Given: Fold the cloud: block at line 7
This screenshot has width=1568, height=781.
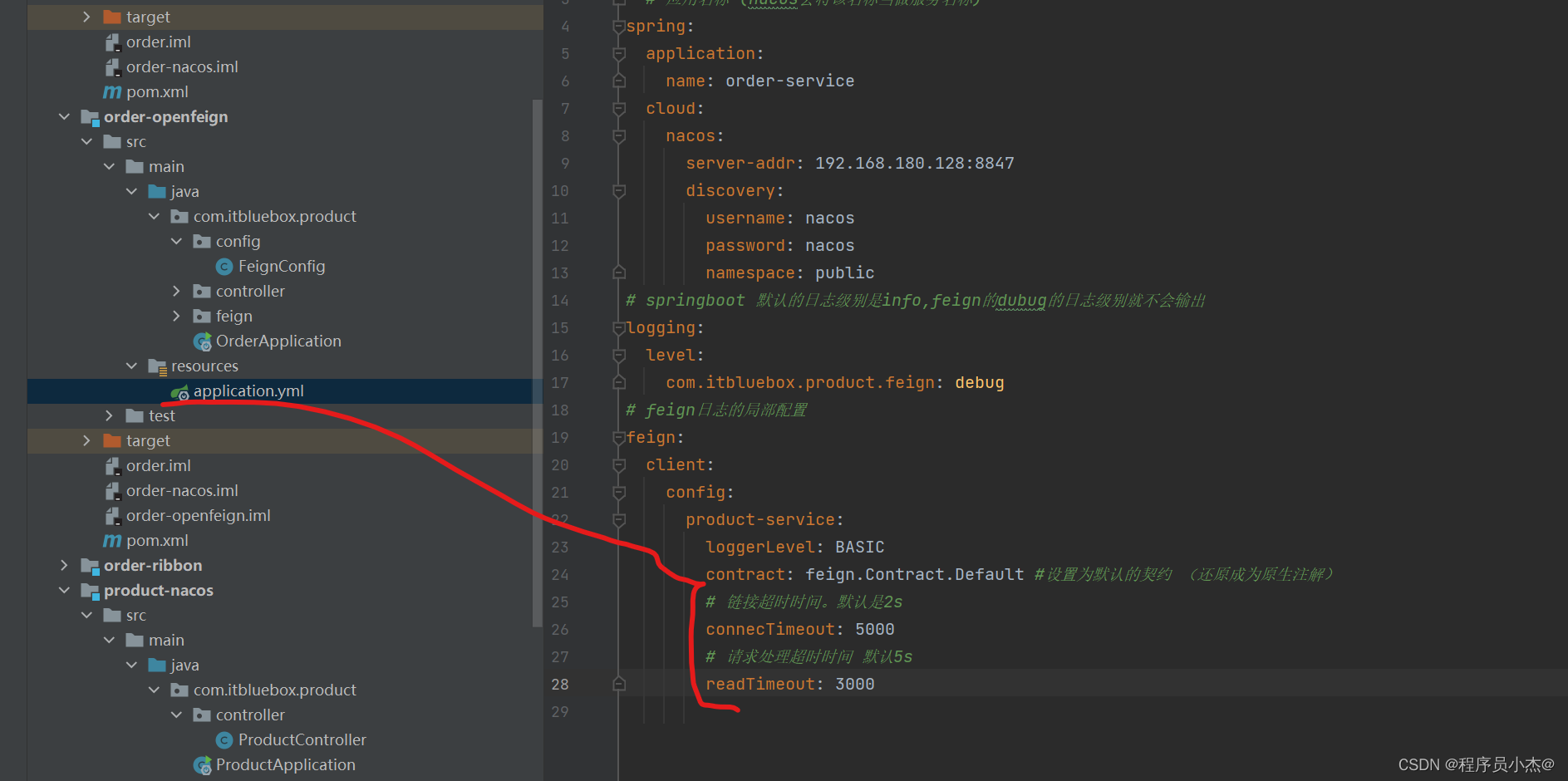Looking at the screenshot, I should click(619, 109).
